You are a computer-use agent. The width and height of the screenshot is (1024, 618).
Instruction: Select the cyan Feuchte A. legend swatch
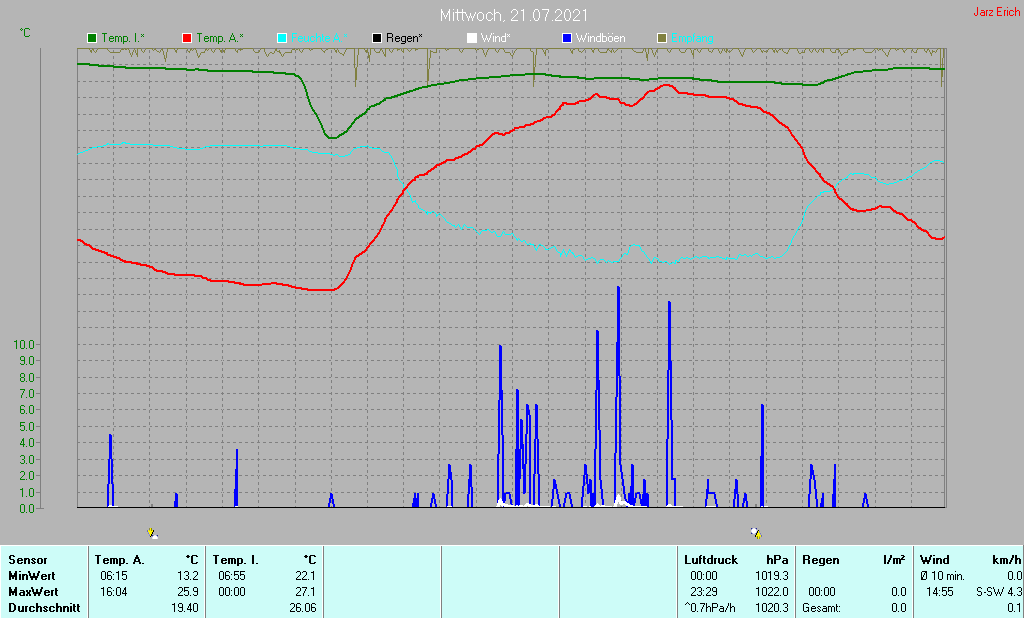coord(282,39)
